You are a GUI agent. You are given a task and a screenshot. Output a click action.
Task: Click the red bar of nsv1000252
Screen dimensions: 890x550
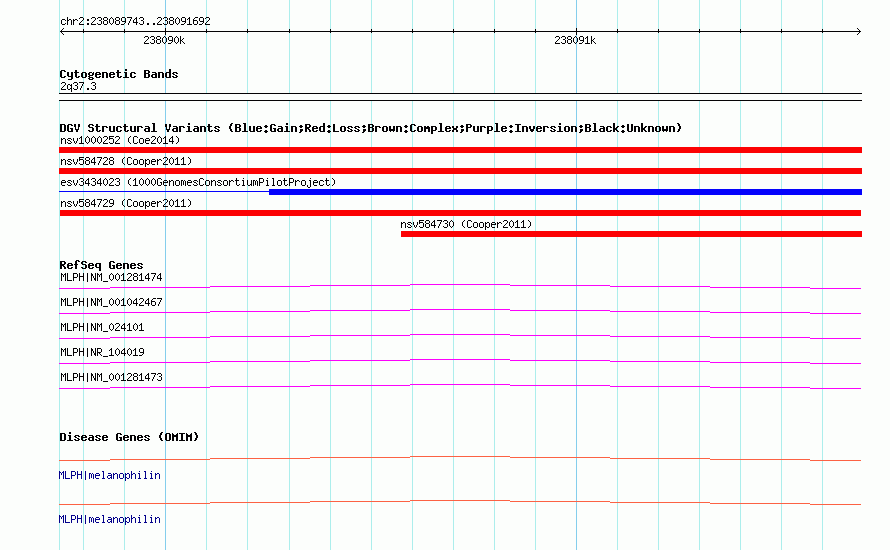(x=460, y=150)
